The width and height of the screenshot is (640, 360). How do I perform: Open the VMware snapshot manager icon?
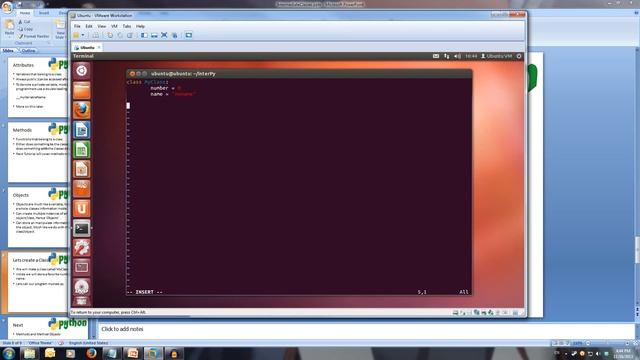click(130, 35)
